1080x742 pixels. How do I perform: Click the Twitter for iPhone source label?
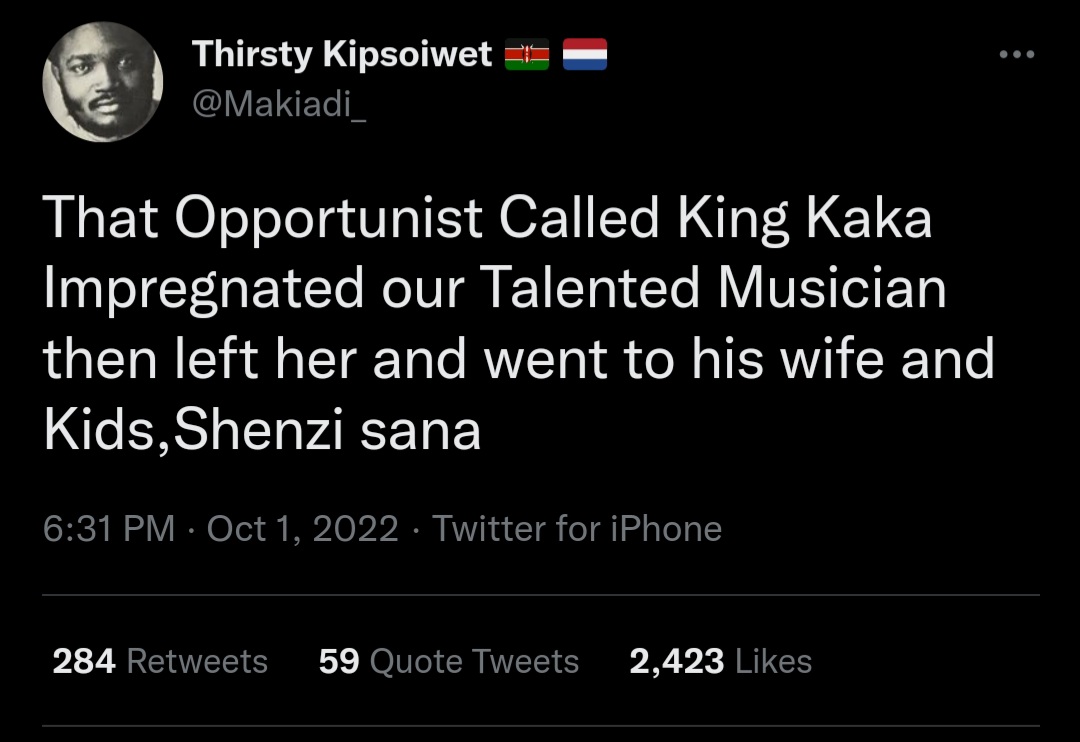click(577, 529)
